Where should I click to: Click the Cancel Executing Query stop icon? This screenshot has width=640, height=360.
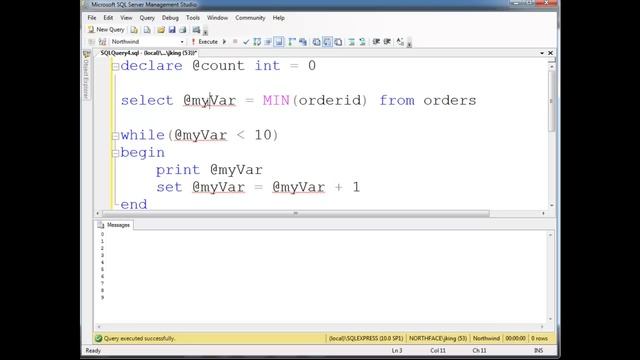(235, 42)
